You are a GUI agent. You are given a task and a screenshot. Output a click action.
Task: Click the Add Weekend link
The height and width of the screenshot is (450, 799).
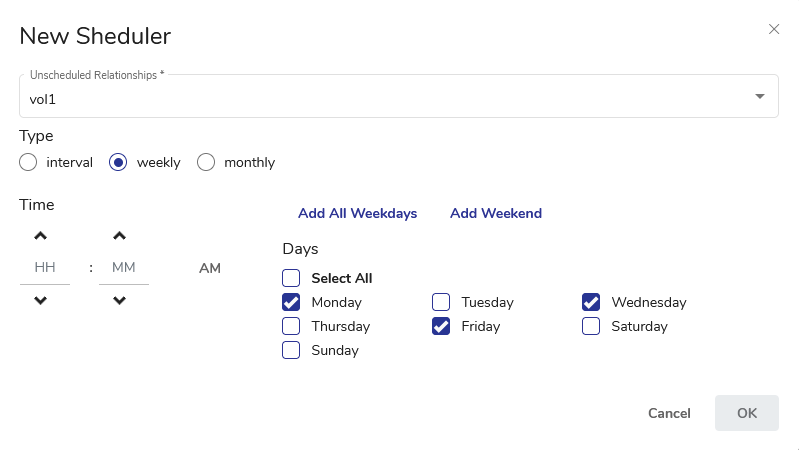click(x=495, y=213)
